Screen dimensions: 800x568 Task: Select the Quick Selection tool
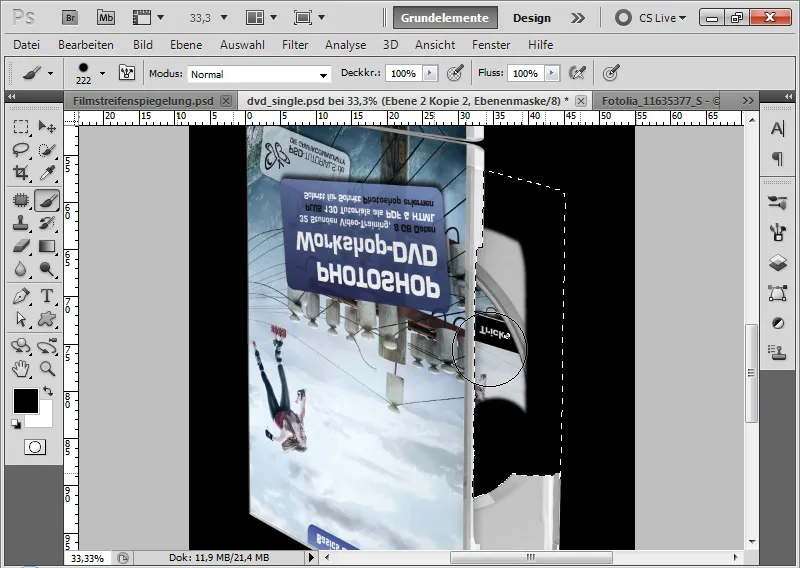(x=47, y=150)
